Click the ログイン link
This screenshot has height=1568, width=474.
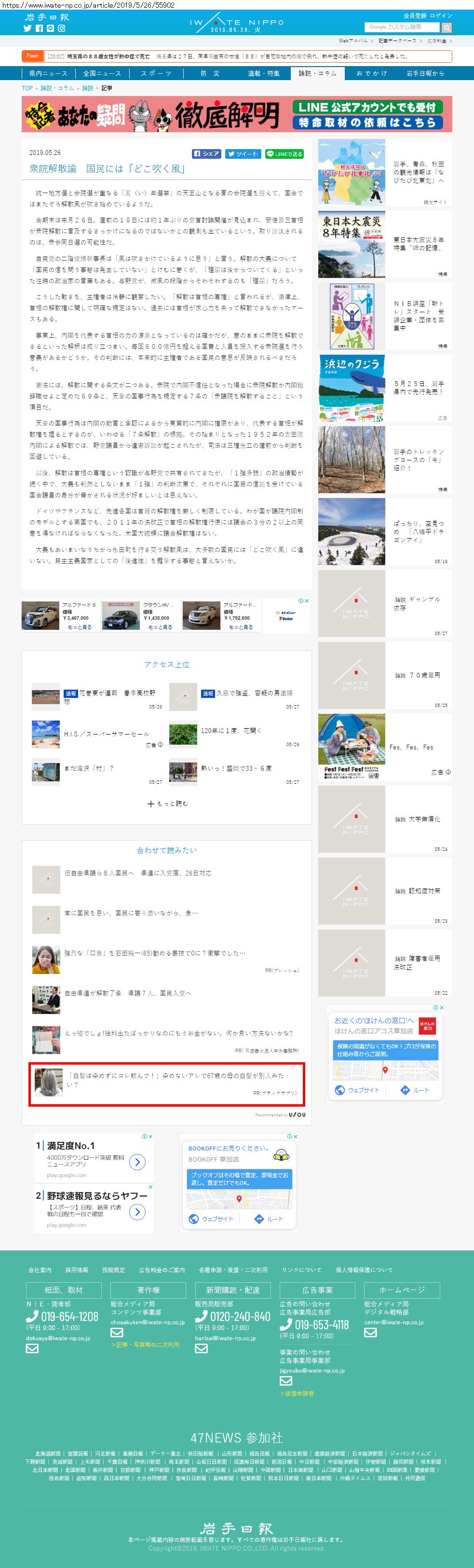click(441, 15)
